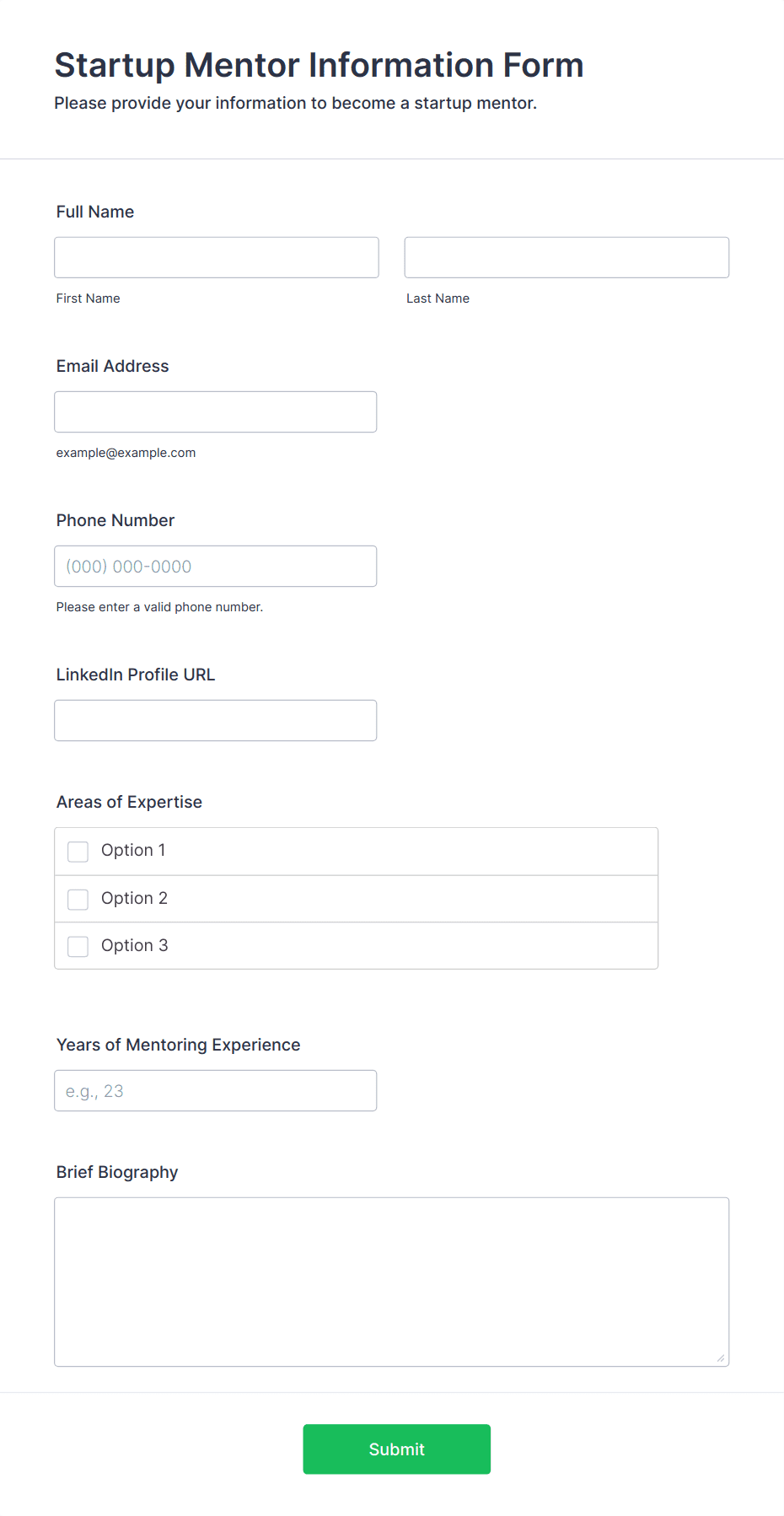Image resolution: width=784 pixels, height=1516 pixels.
Task: Click the Last Name input field
Action: [x=567, y=257]
